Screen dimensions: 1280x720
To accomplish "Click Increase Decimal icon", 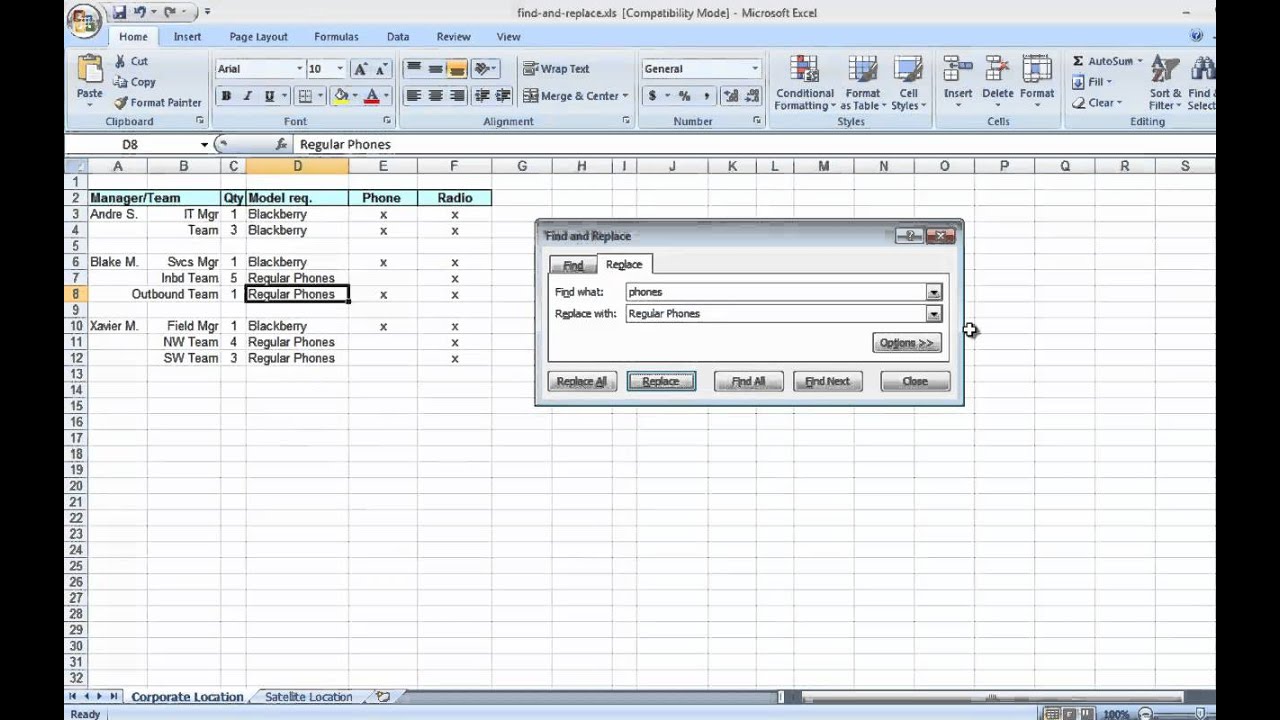I will 730,96.
